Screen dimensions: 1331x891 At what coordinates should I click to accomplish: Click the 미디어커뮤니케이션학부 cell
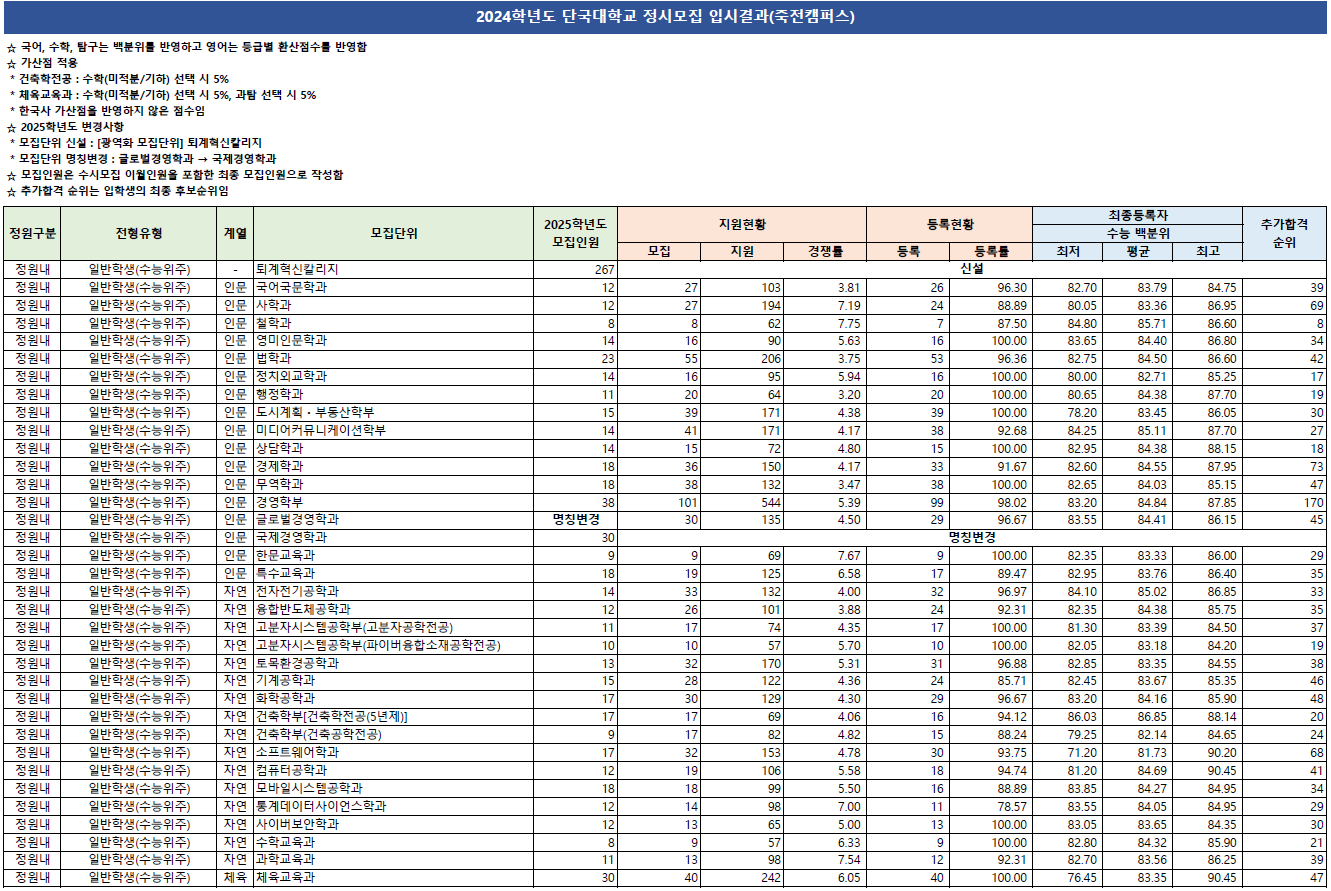coord(394,431)
